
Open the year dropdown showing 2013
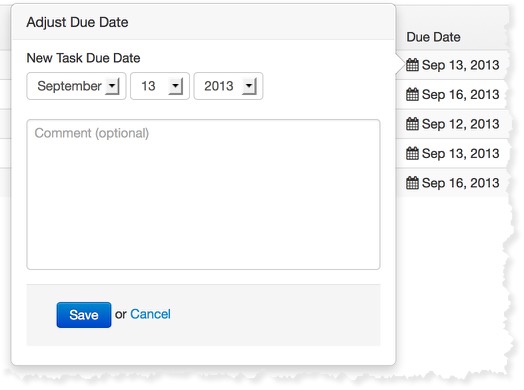228,86
